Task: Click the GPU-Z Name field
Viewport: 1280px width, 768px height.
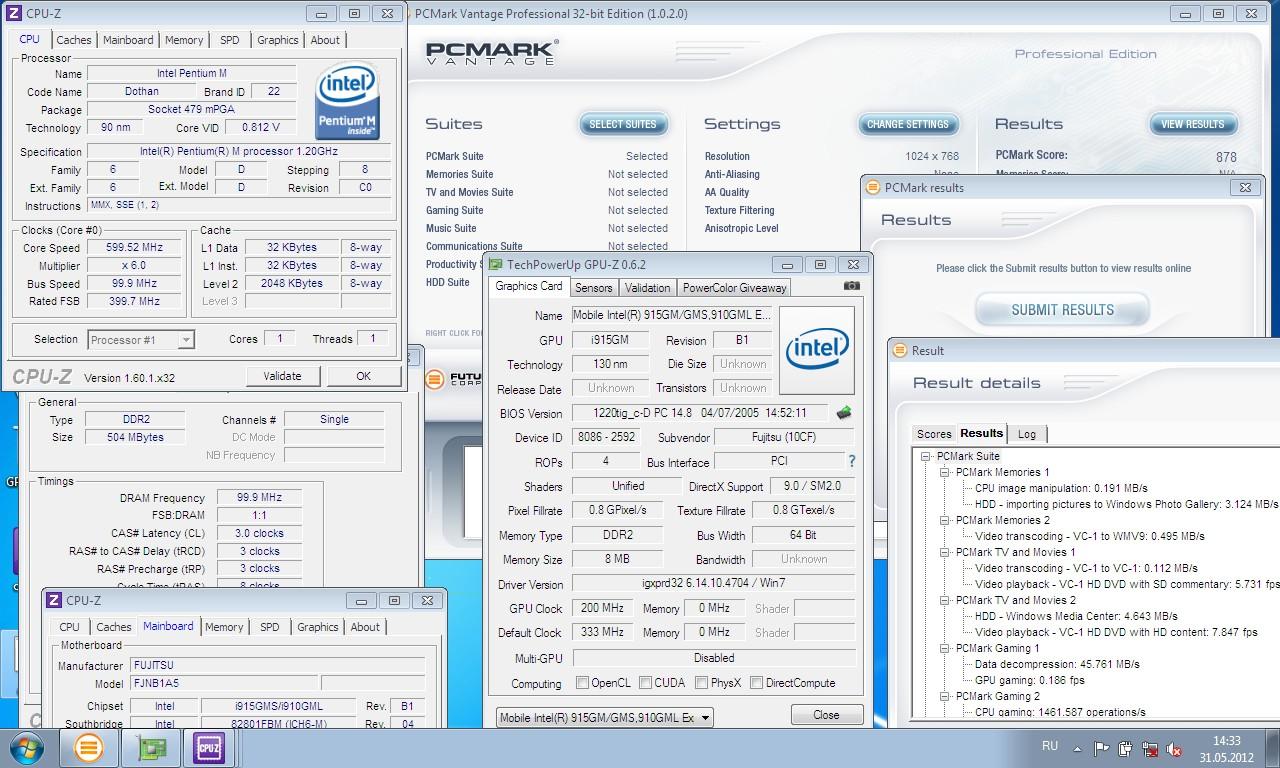Action: click(x=672, y=315)
